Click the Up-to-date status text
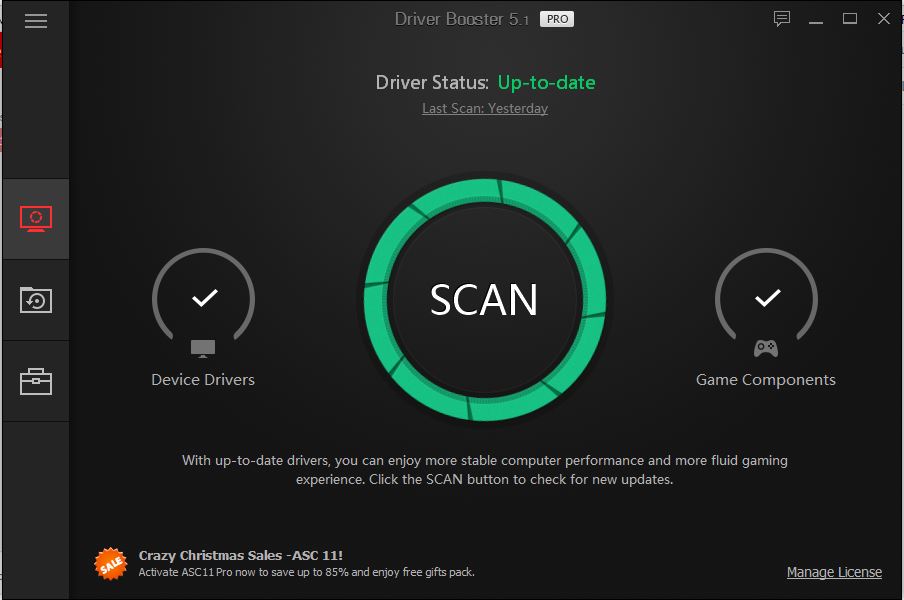Viewport: 904px width, 600px height. [x=547, y=82]
